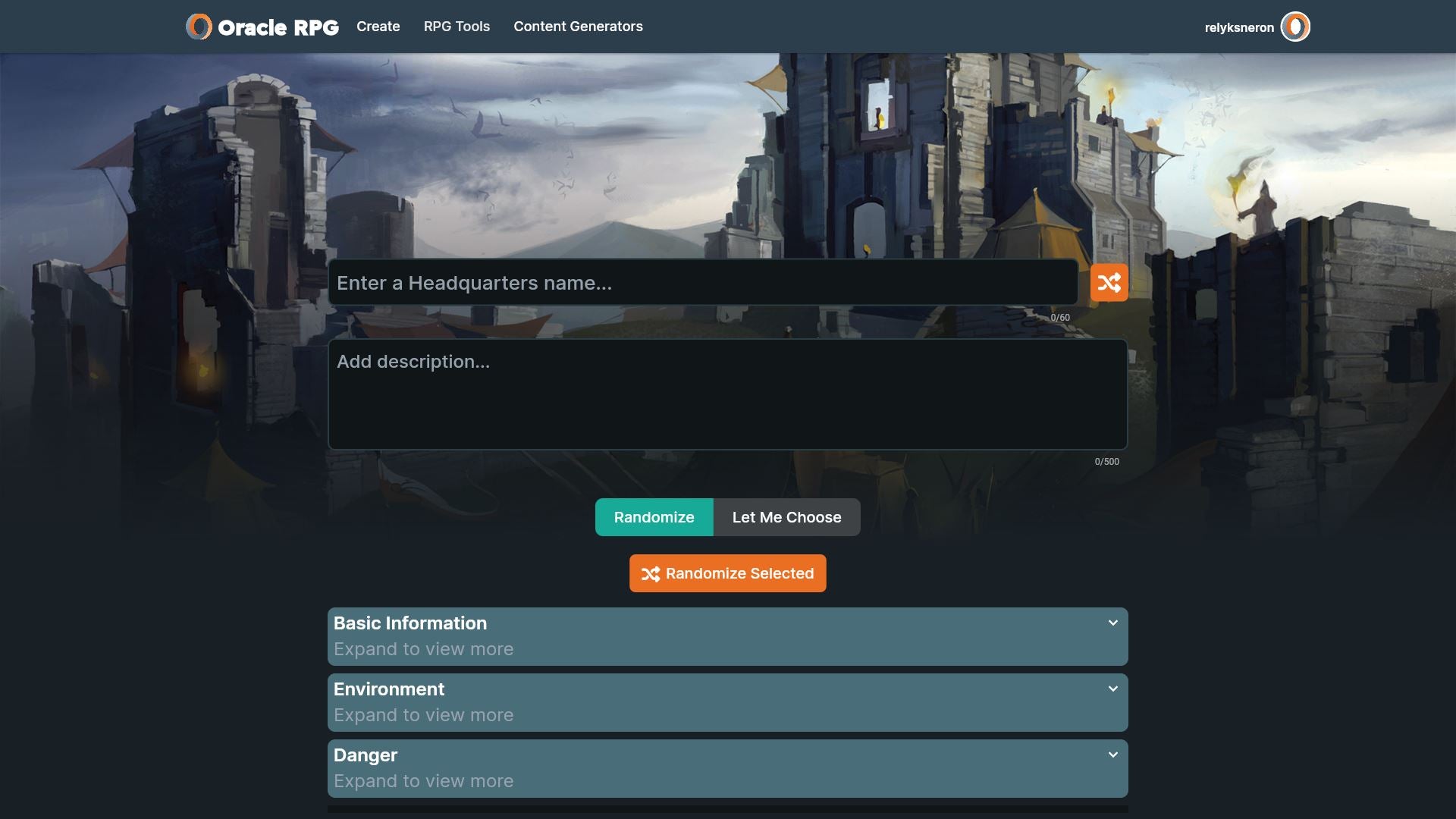Expand Basic Information using its chevron arrow
This screenshot has width=1456, height=819.
[1112, 623]
